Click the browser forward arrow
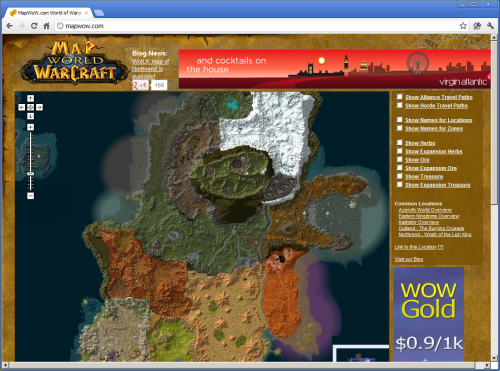 (22, 26)
